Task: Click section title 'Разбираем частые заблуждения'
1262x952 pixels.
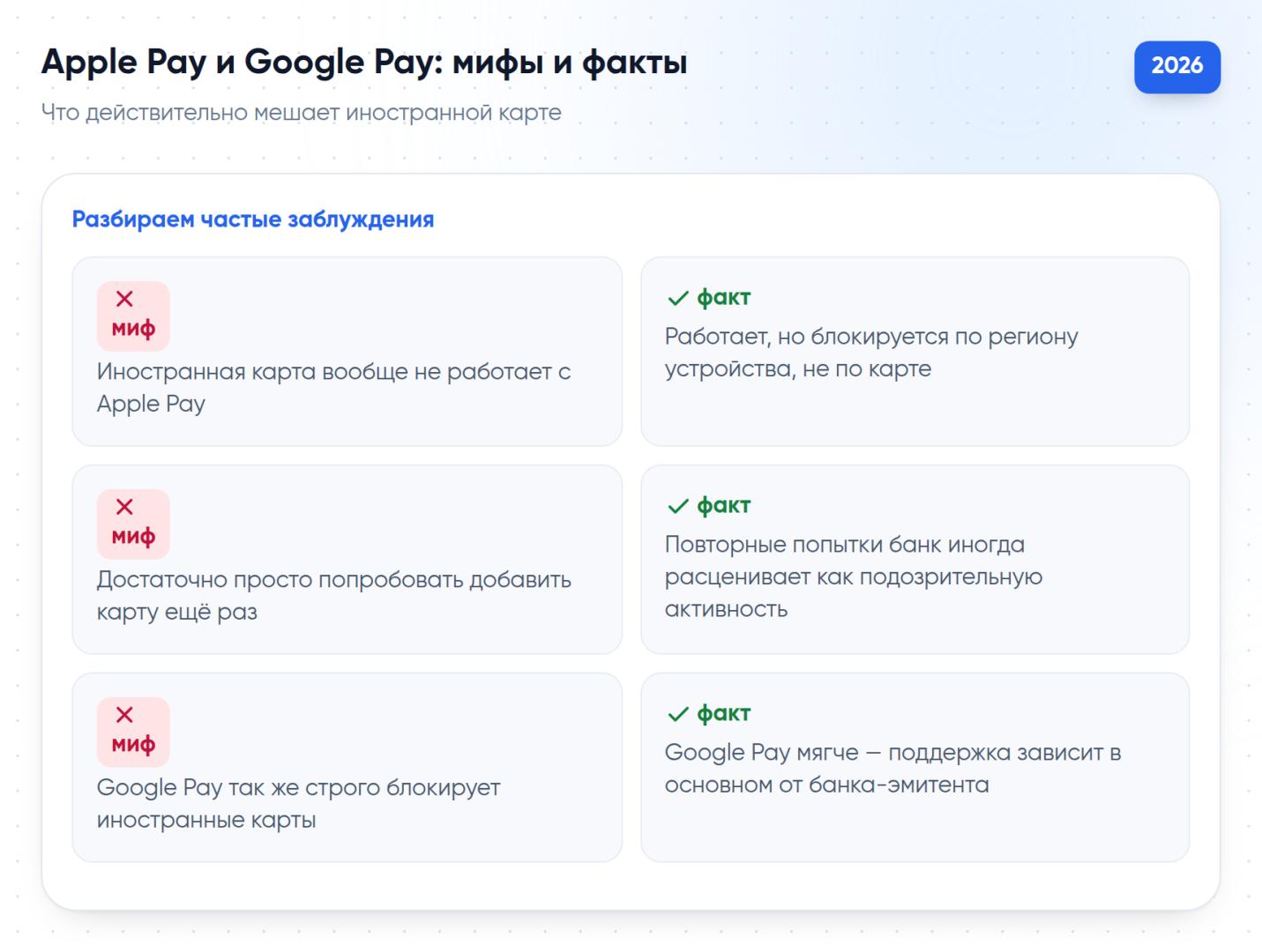Action: pyautogui.click(x=253, y=219)
